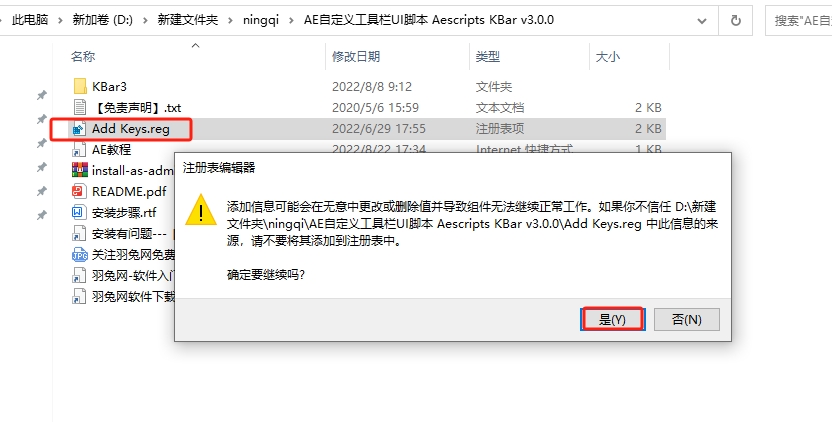Click the search box for this folder
Viewport: 832px width, 422px height.
pos(800,20)
